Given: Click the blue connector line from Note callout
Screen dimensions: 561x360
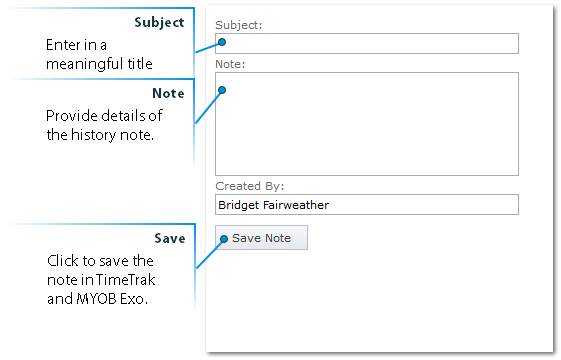Looking at the screenshot, I should point(208,107).
